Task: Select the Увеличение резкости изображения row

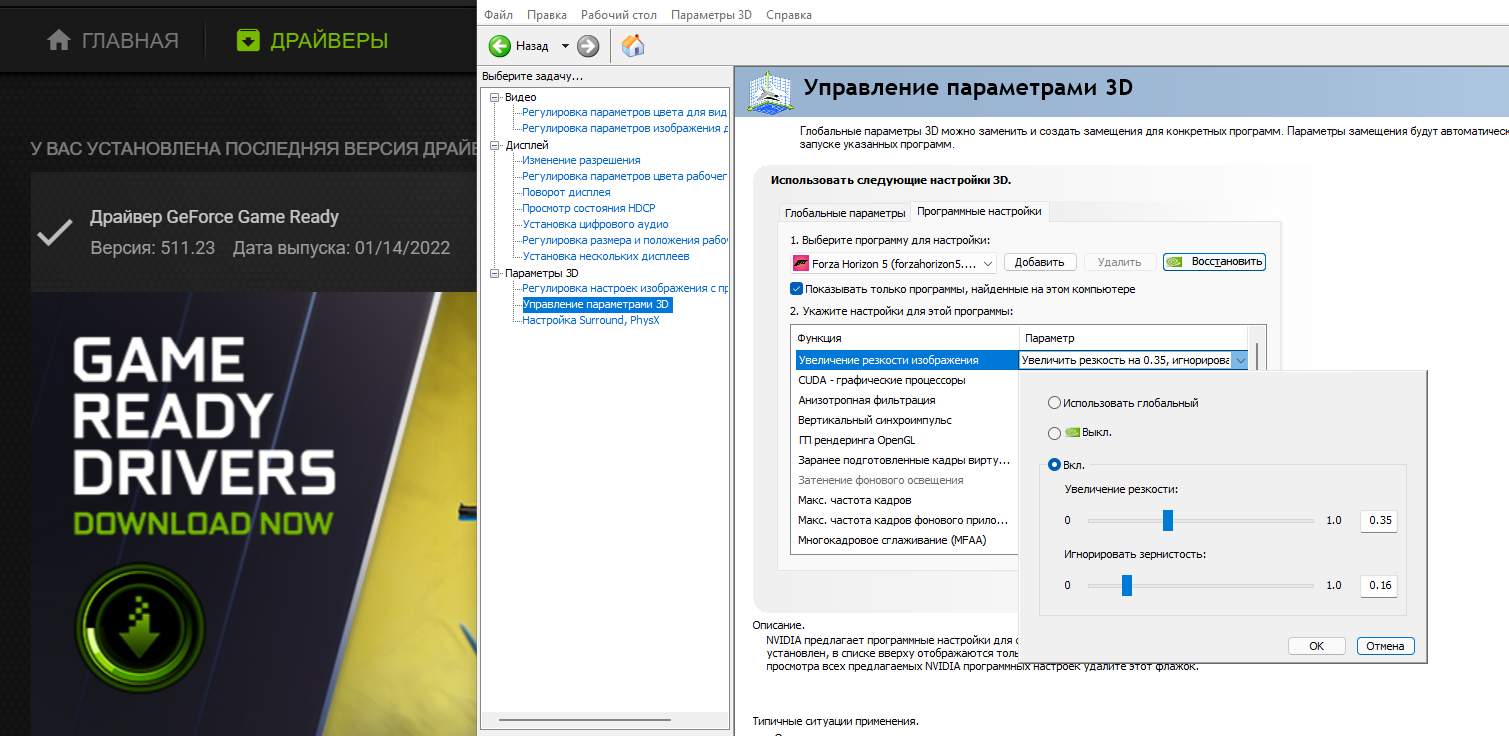Action: tap(907, 360)
